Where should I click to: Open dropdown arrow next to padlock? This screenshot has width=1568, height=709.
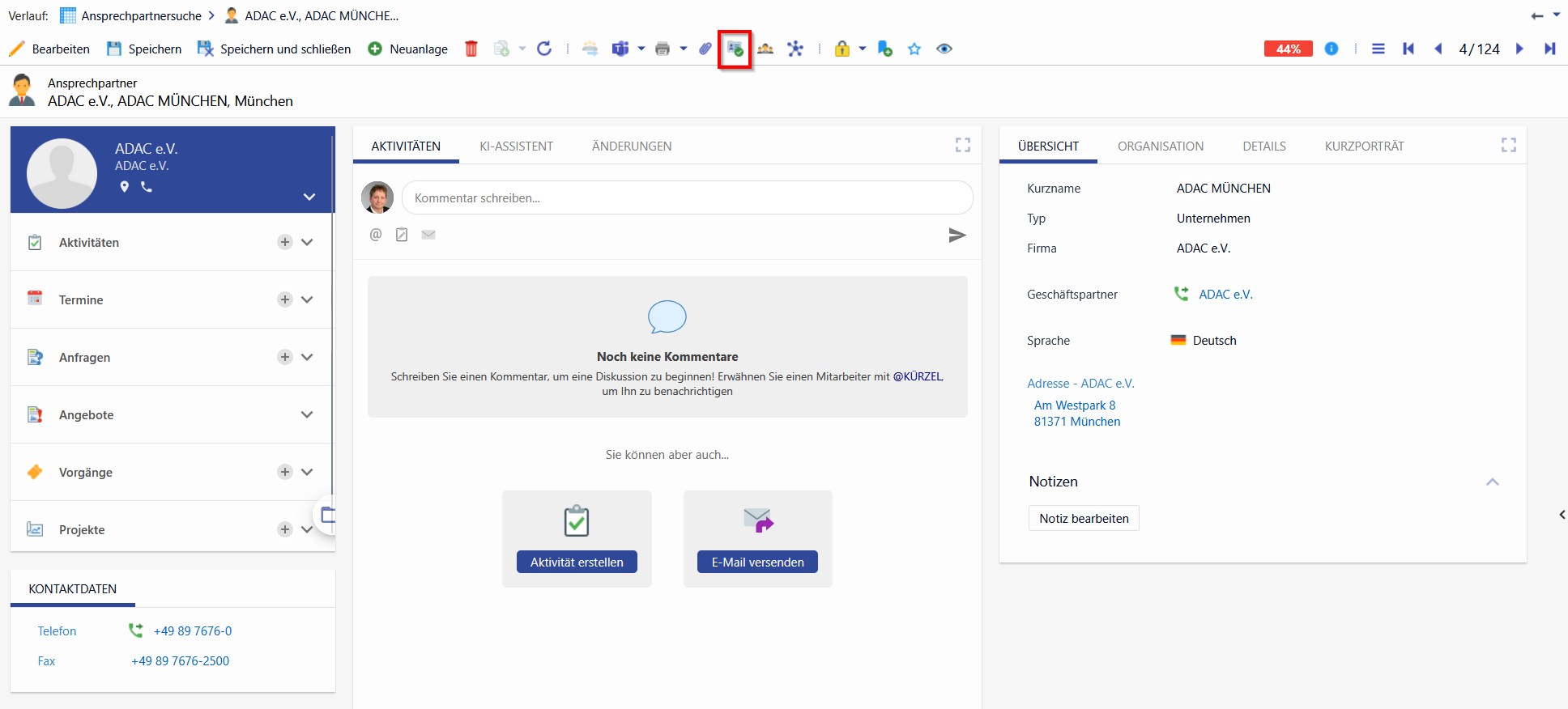tap(863, 49)
